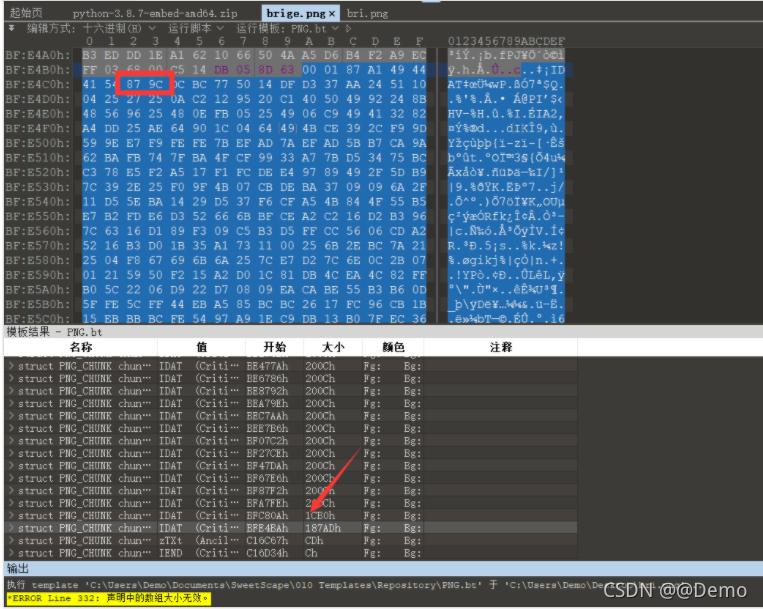
Task: Switch to the 起始页 tab
Action: coord(26,13)
